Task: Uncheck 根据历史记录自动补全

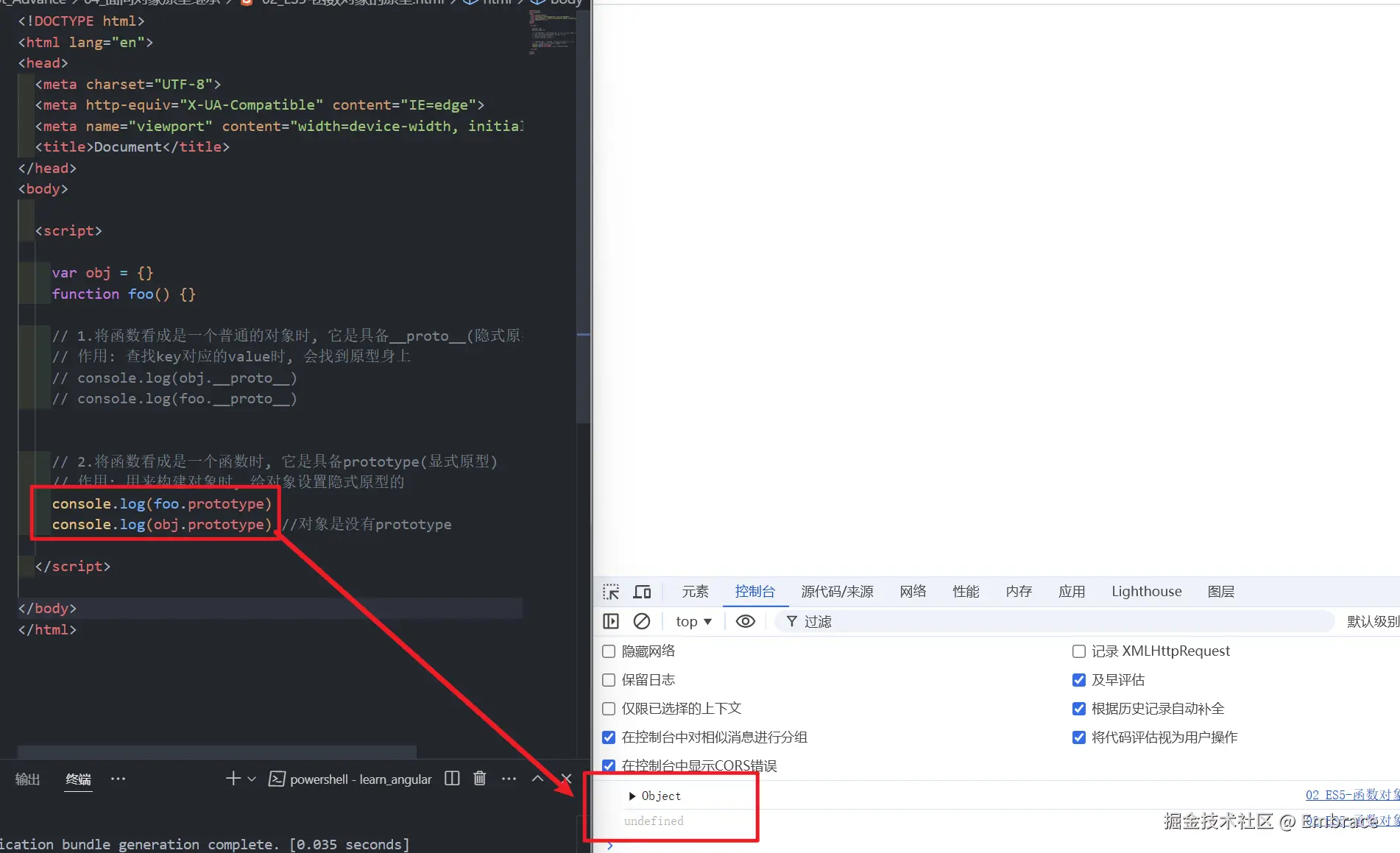Action: [1079, 709]
